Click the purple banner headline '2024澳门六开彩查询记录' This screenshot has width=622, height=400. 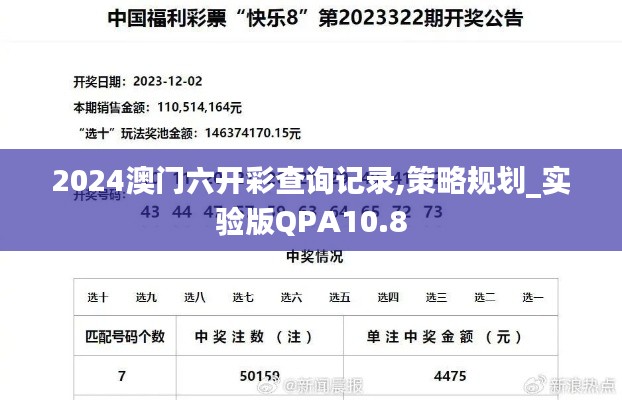pos(224,181)
